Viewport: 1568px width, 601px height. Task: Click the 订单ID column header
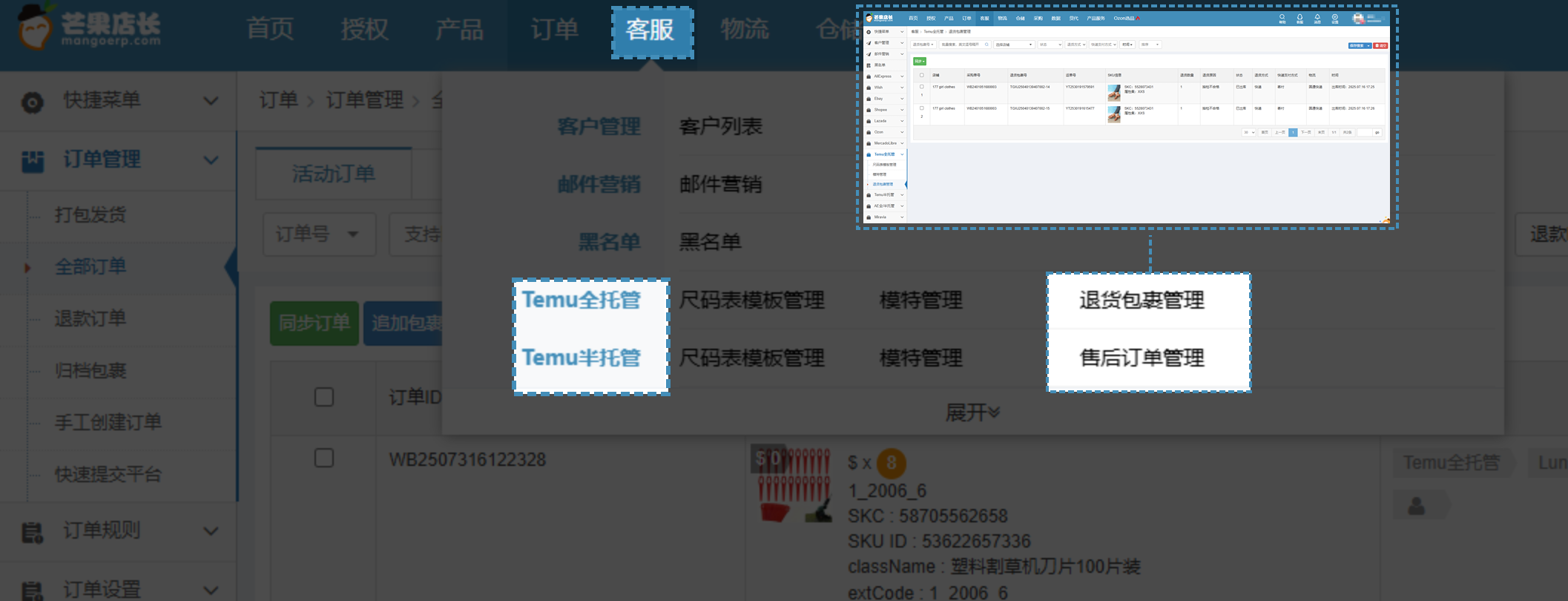coord(415,398)
